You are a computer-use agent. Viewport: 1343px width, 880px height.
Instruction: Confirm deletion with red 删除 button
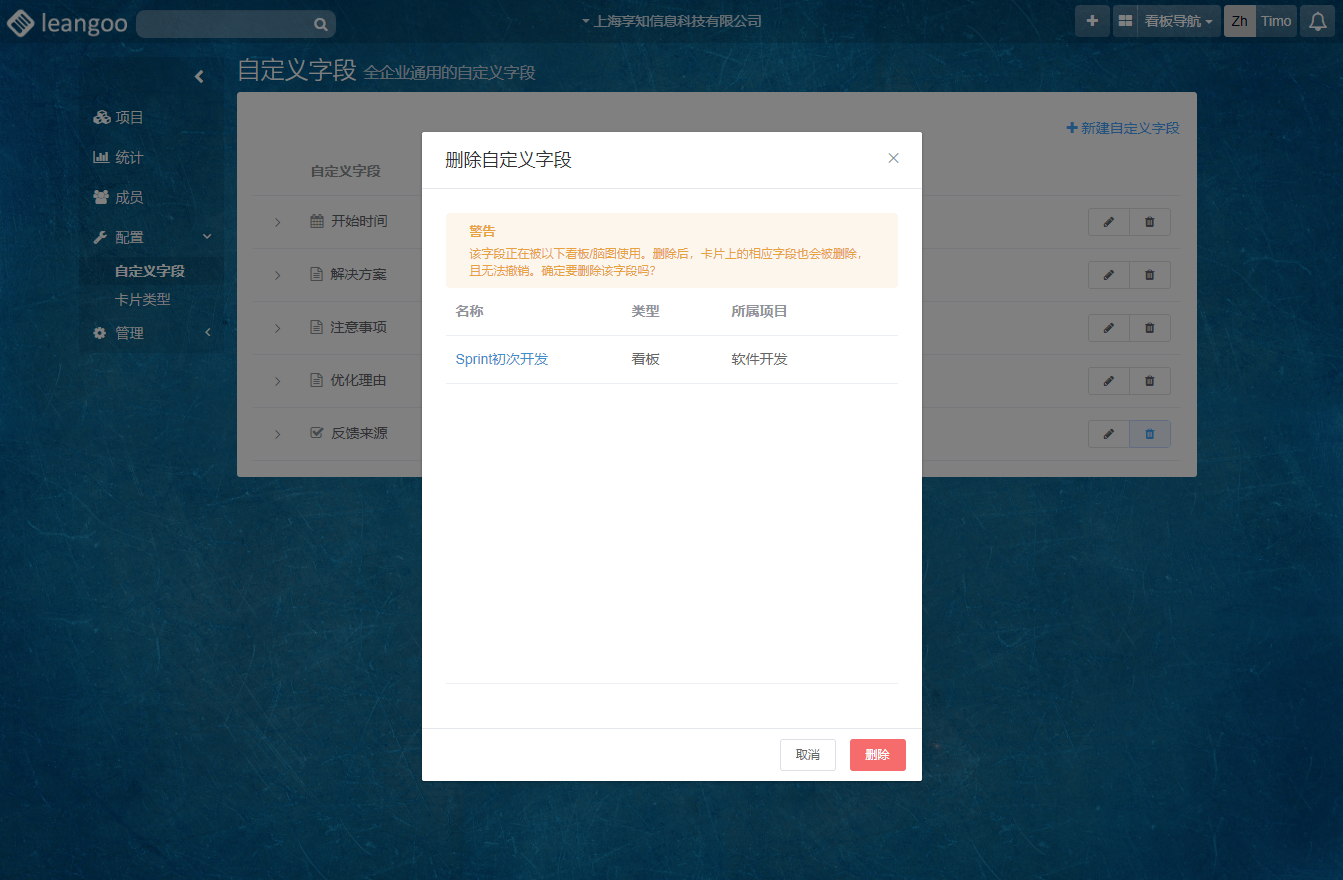(877, 755)
